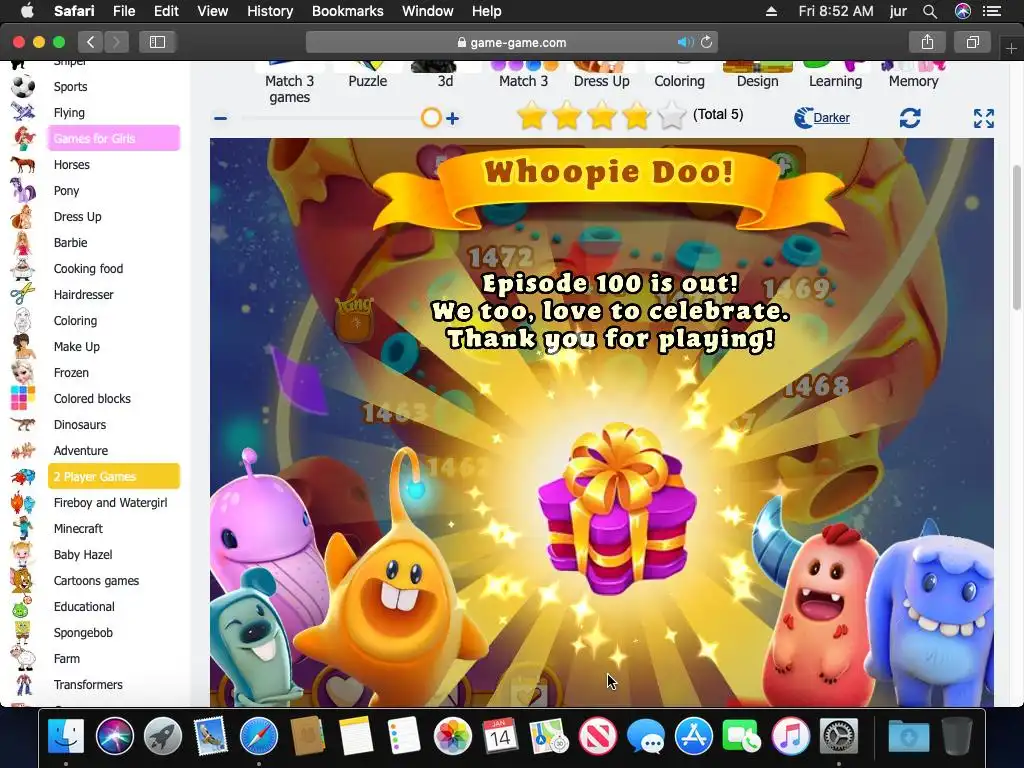Viewport: 1024px width, 768px height.
Task: Click the Hairdresser scissors icon
Action: click(23, 294)
